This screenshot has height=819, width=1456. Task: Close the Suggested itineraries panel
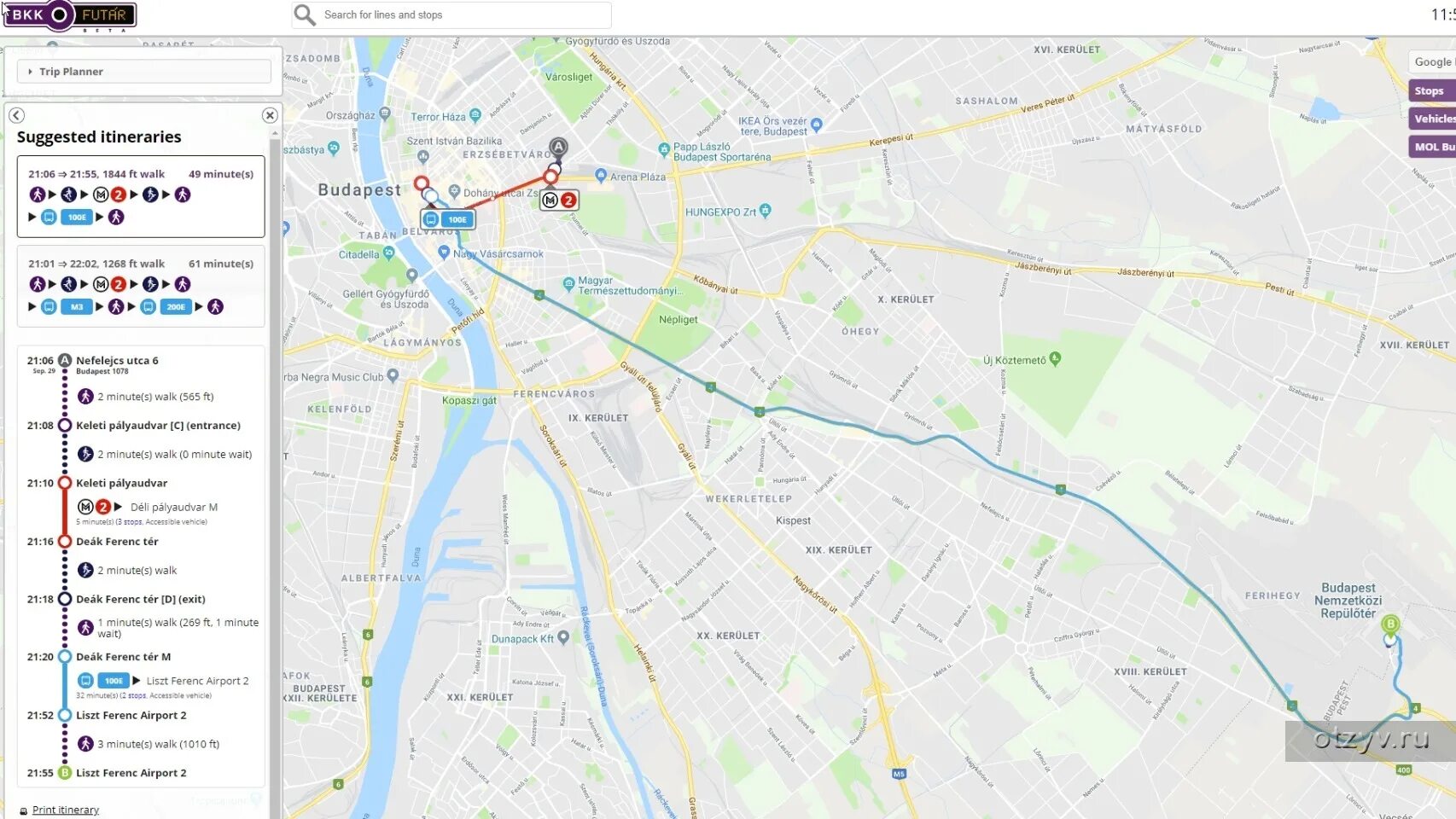pos(270,115)
